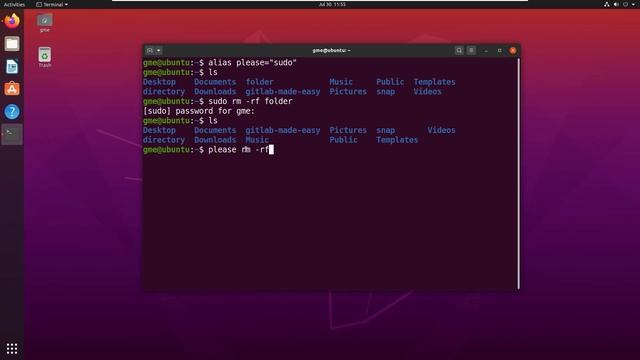Click 'gitlab-made-easy' in first ls output
The height and width of the screenshot is (360, 640).
tap(283, 92)
